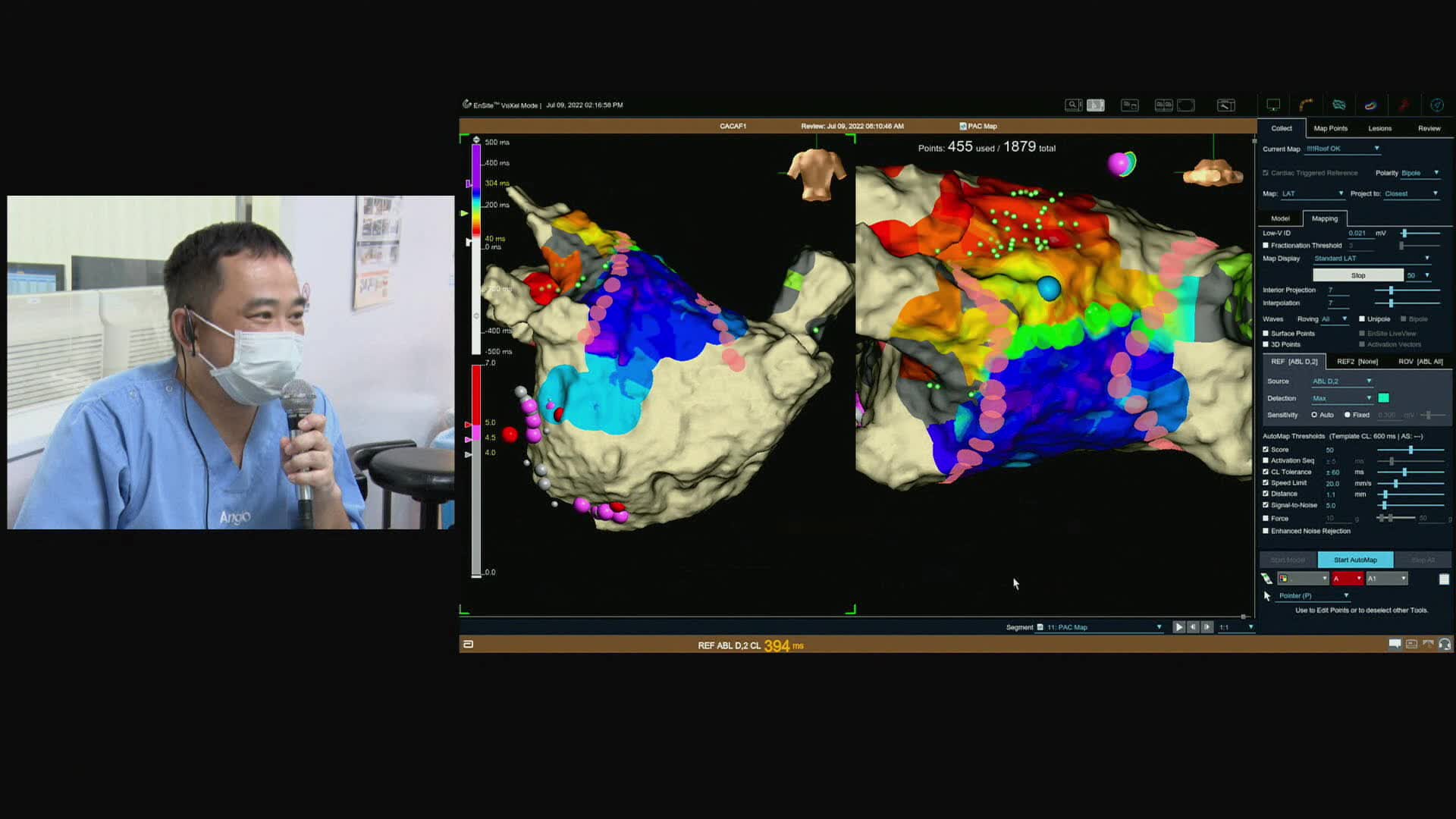Screen dimensions: 1456x819
Task: Click the notepad list icon beside A1 dropdown
Action: (x=1444, y=579)
